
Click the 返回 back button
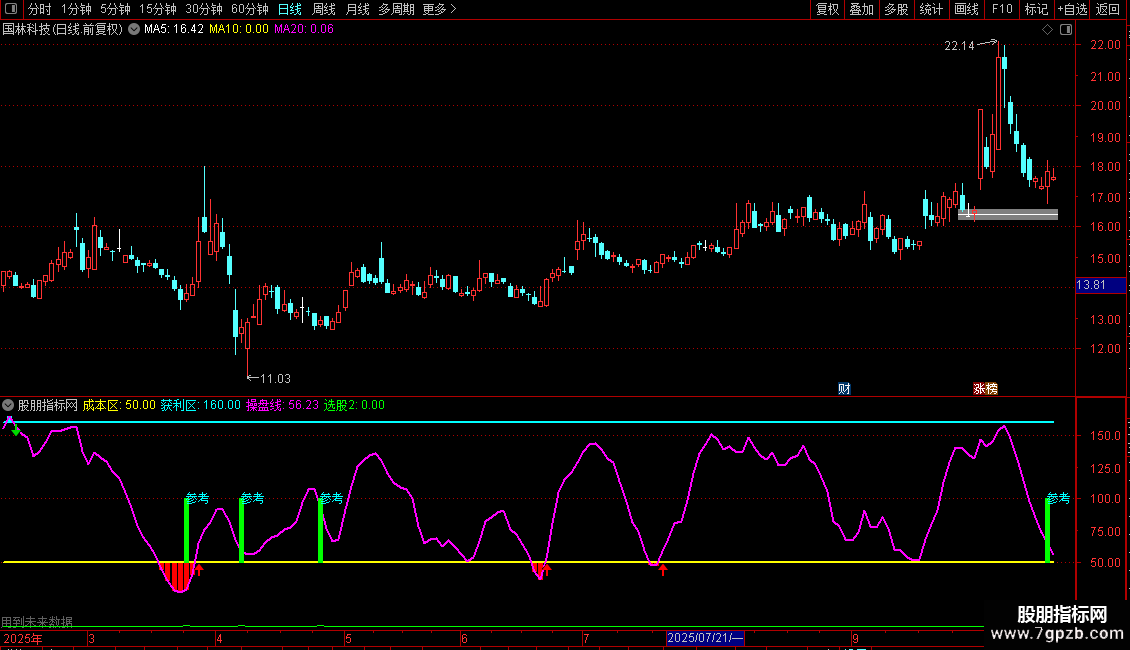pyautogui.click(x=1108, y=9)
